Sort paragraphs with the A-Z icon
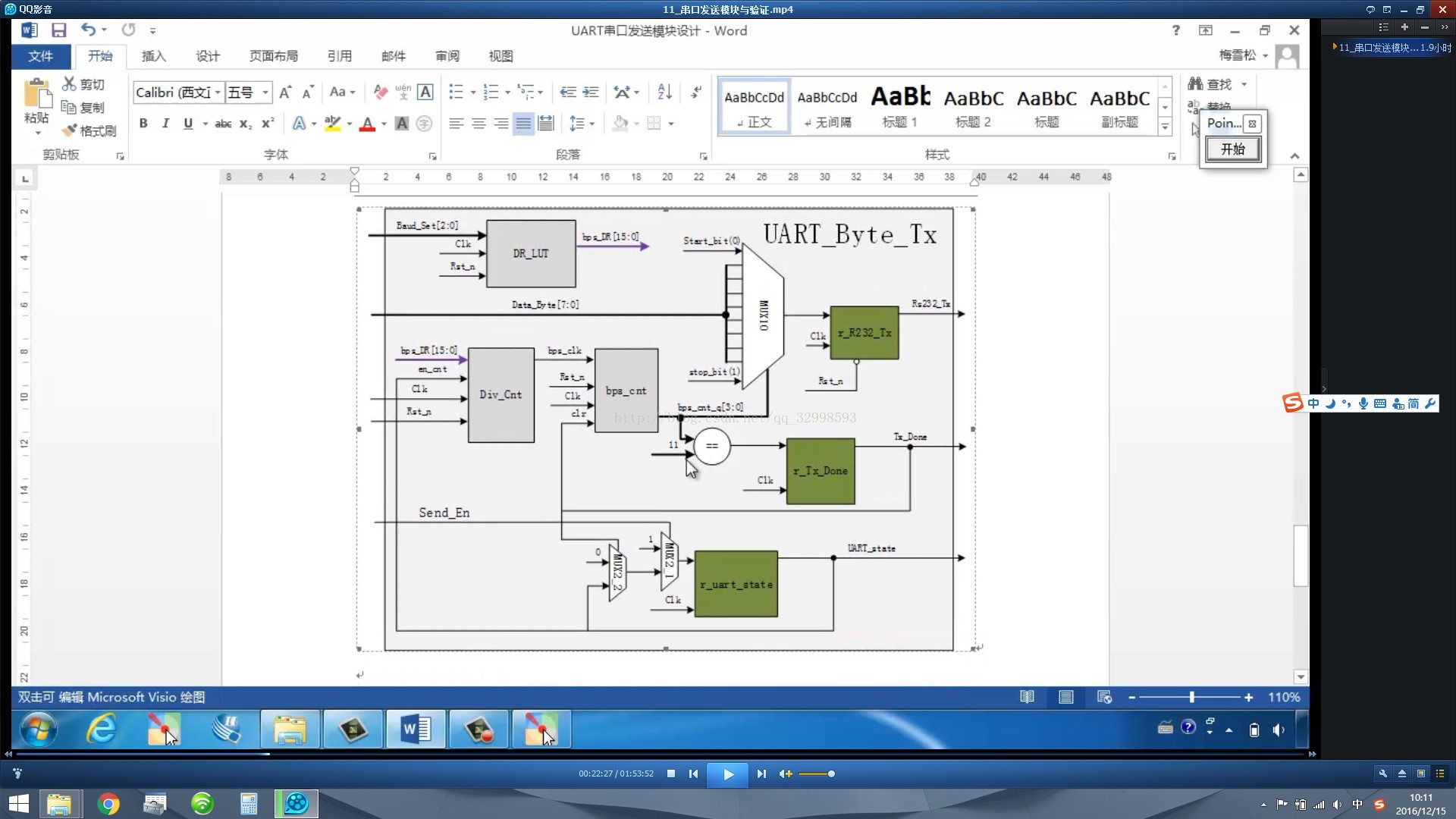Viewport: 1456px width, 819px height. click(664, 93)
